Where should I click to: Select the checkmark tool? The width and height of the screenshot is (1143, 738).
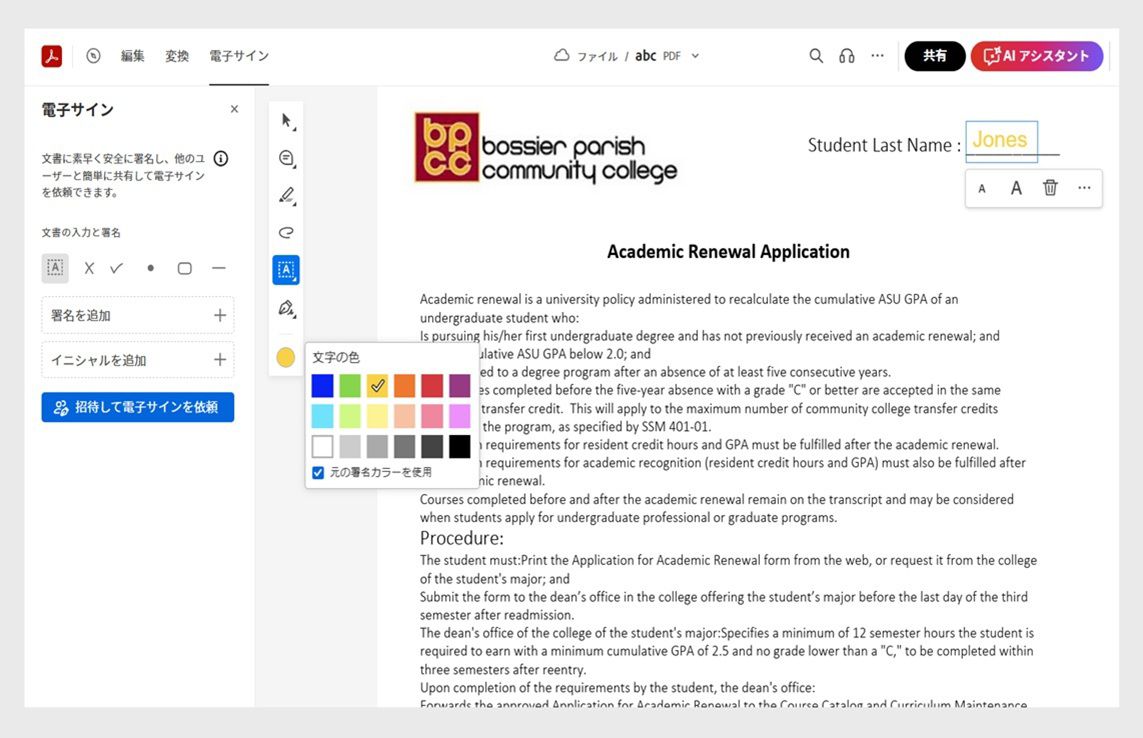tap(117, 268)
